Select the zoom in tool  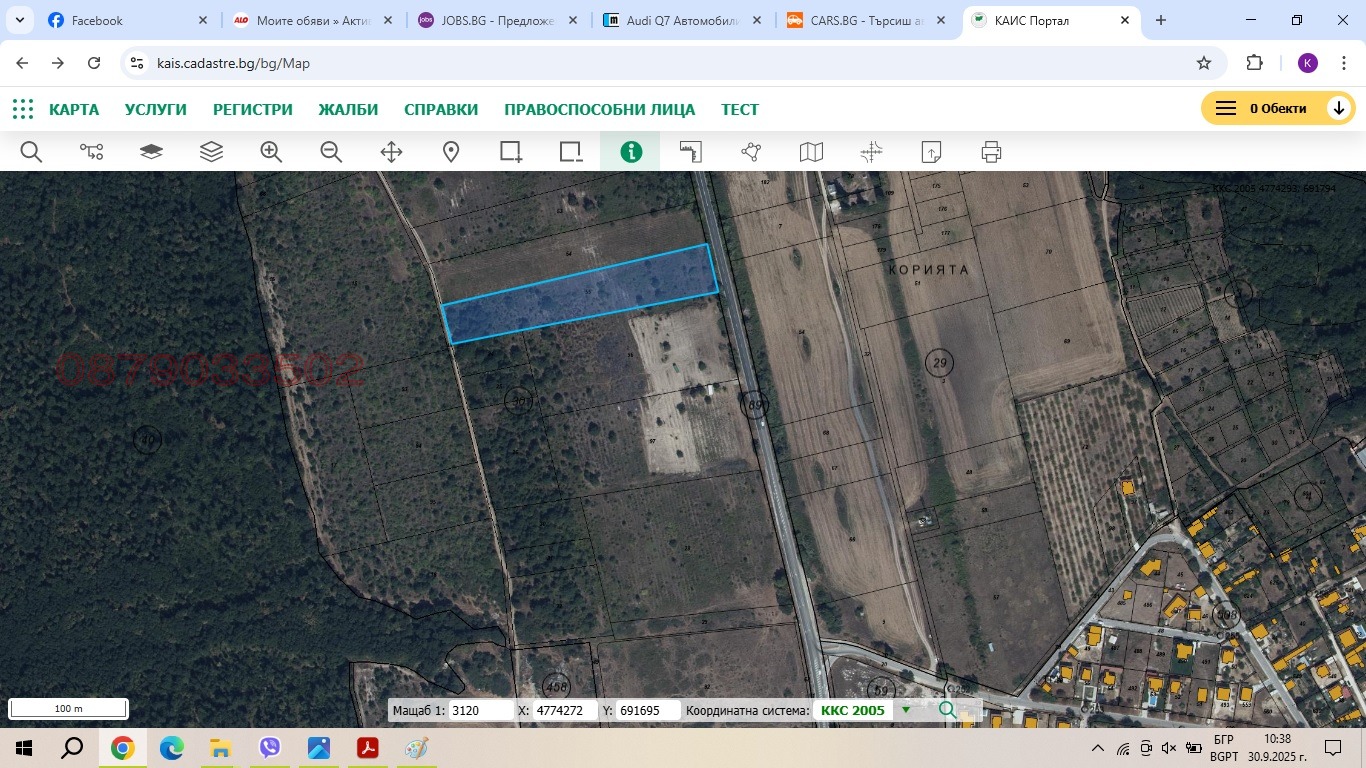tap(270, 152)
